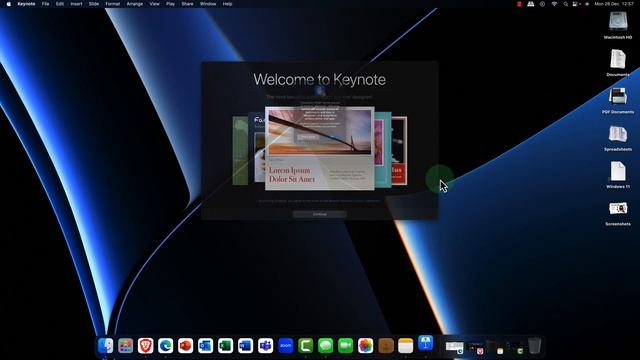Launch Microsoft Edge from the Dock
The image size is (640, 360).
(x=166, y=346)
